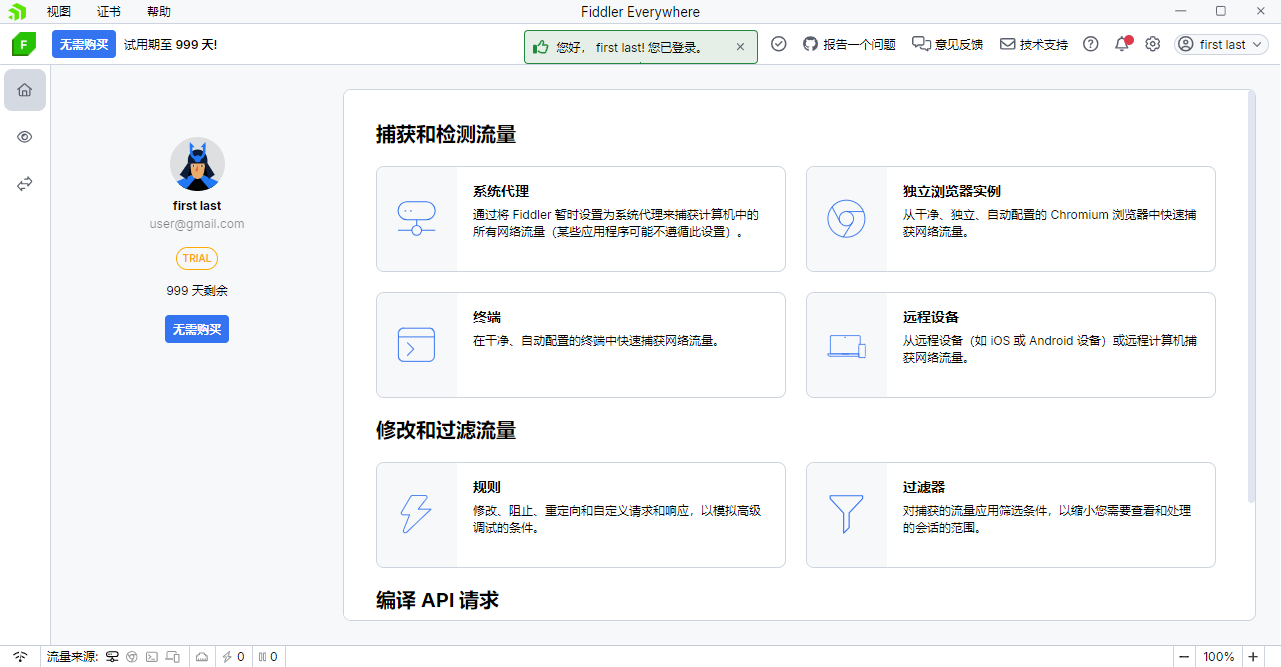Click the 技术支持 link
This screenshot has height=667, width=1281.
point(1044,45)
